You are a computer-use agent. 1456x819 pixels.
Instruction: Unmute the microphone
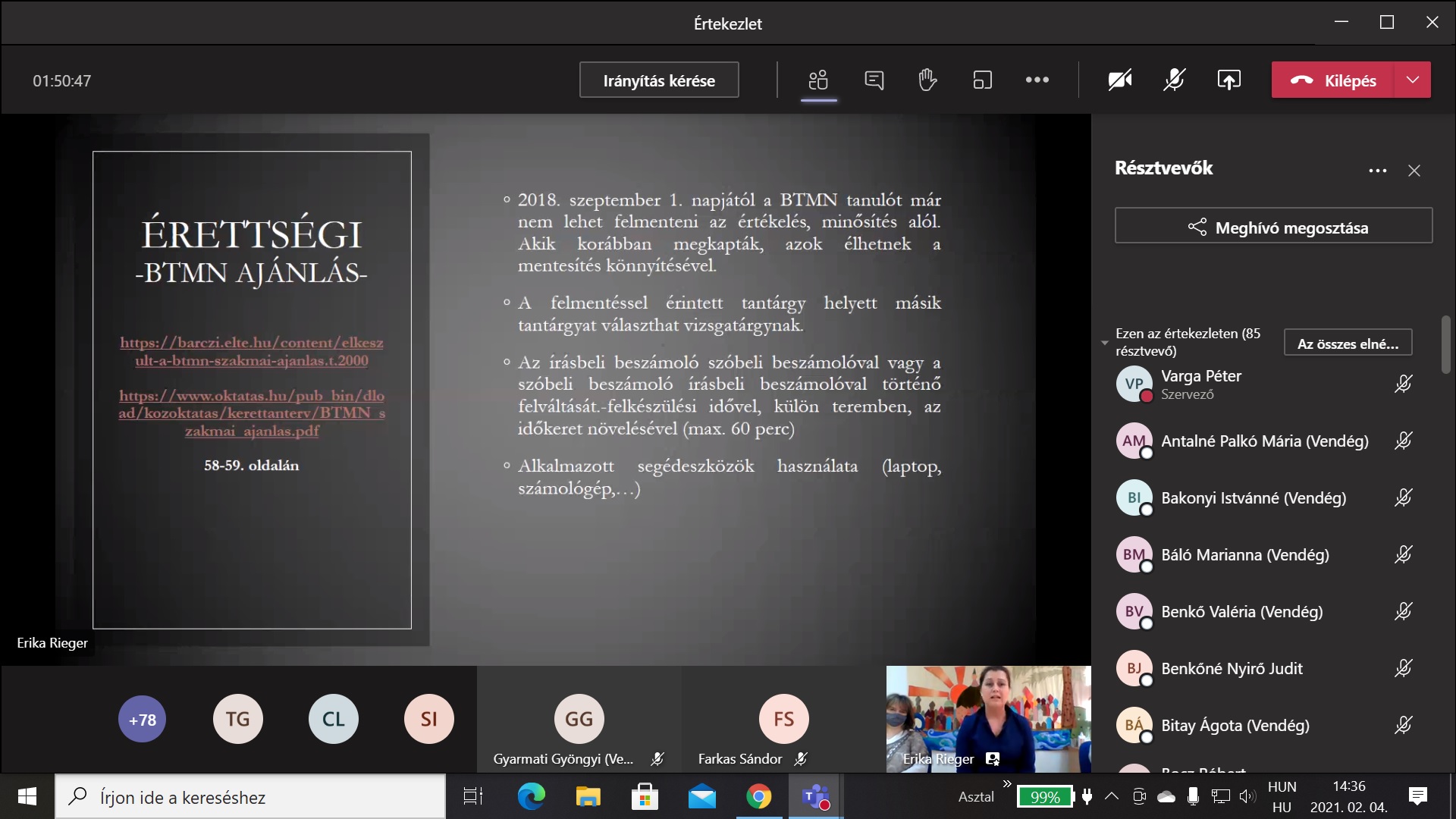pos(1174,80)
